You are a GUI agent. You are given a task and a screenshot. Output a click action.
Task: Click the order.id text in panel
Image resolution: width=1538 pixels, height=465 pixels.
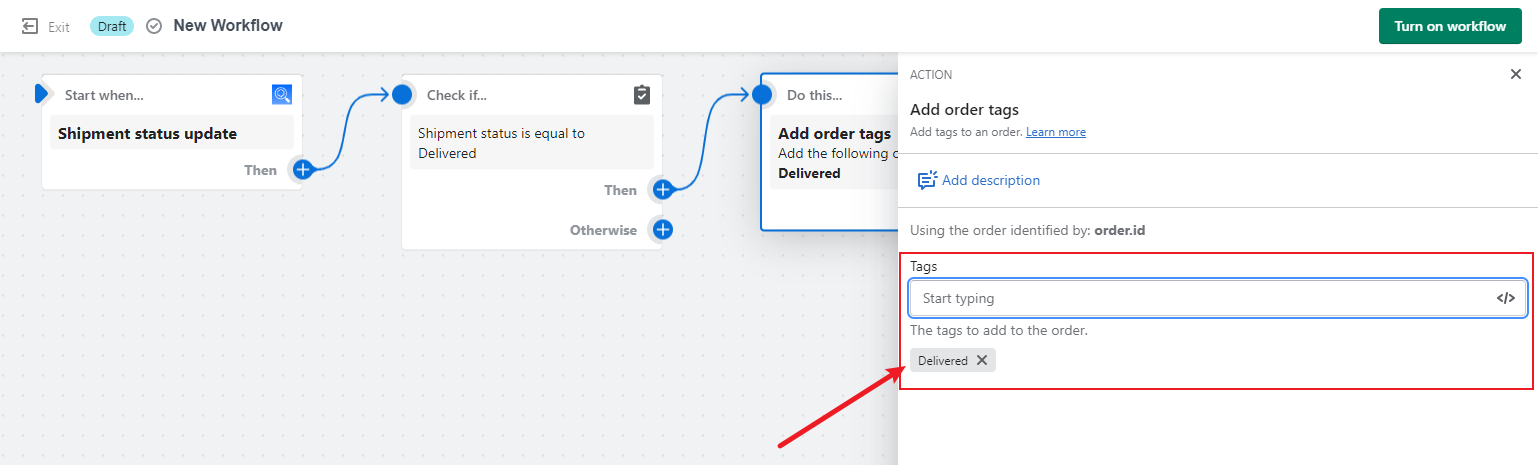click(1120, 230)
